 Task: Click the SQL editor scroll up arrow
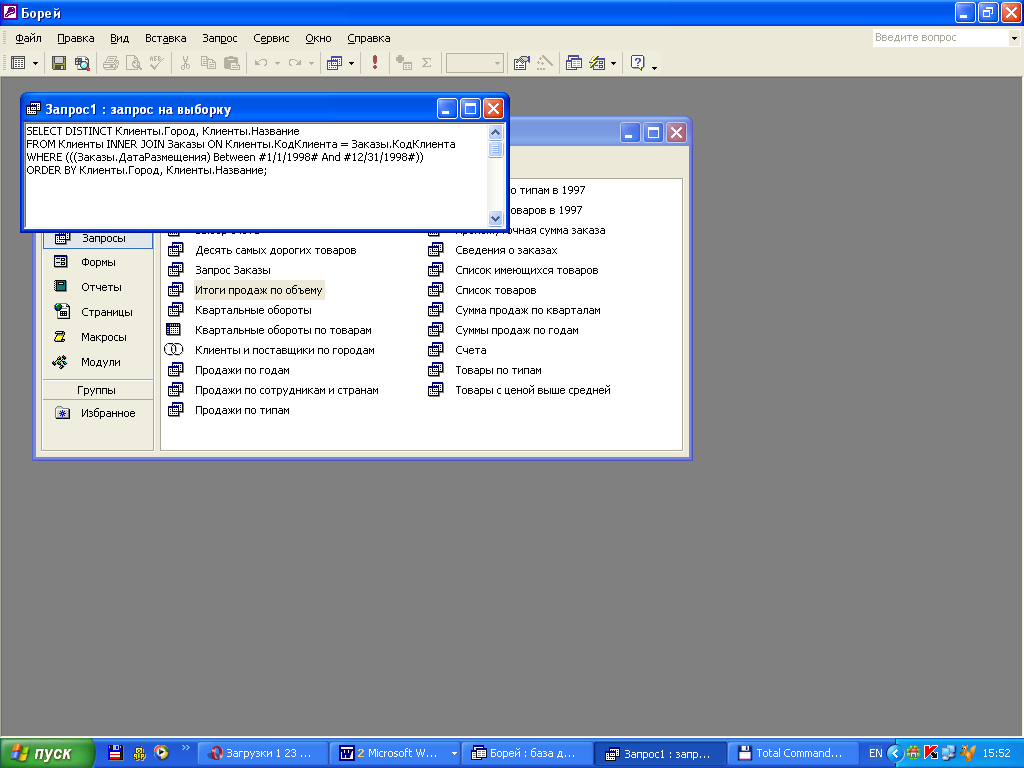(495, 132)
